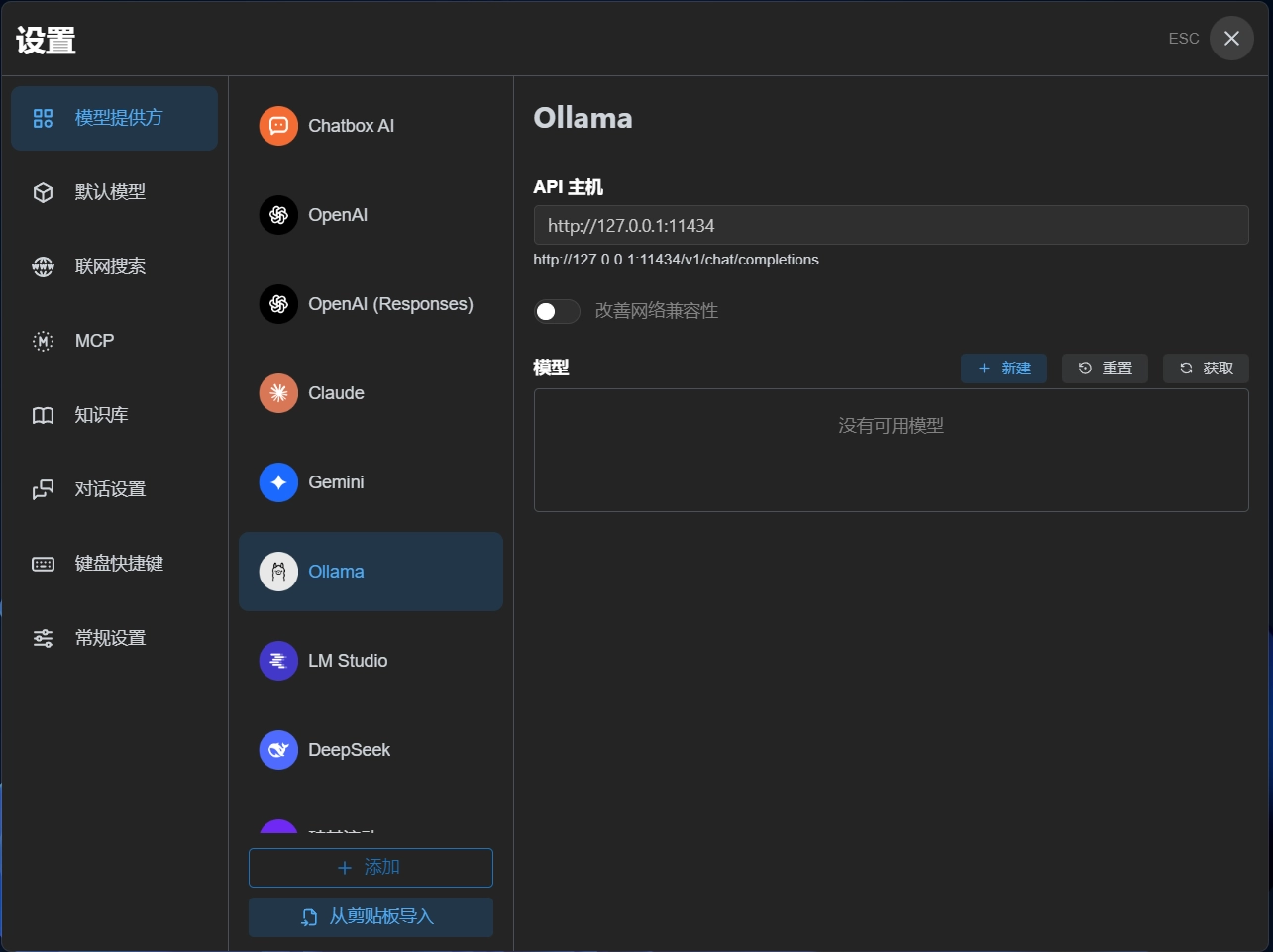Switch to the 知识库 section
The width and height of the screenshot is (1273, 952).
(x=114, y=415)
